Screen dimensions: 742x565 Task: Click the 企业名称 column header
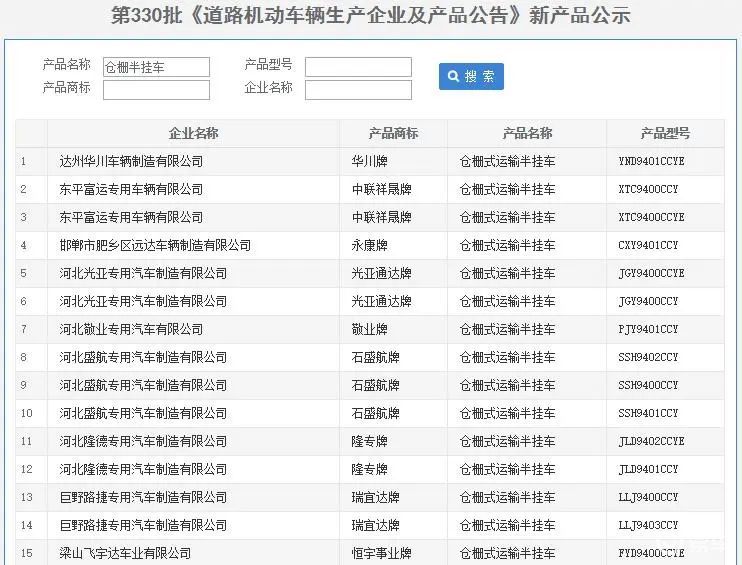tap(193, 133)
